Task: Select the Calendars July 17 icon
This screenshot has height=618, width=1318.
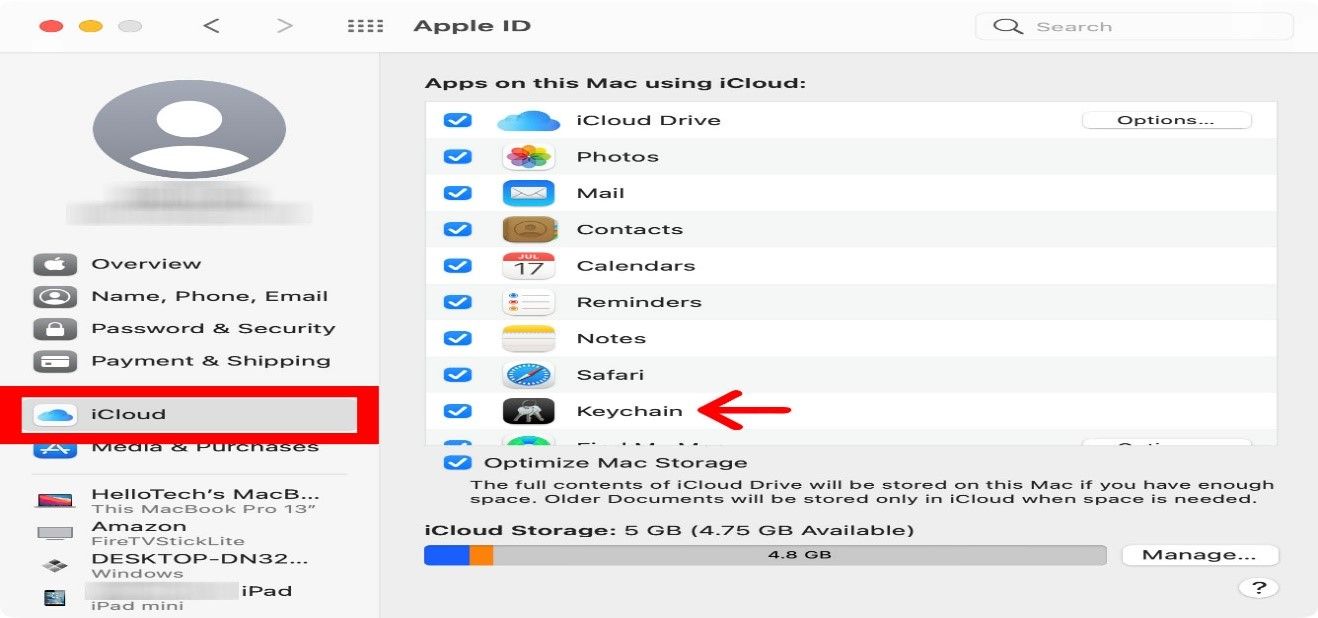Action: (x=528, y=265)
